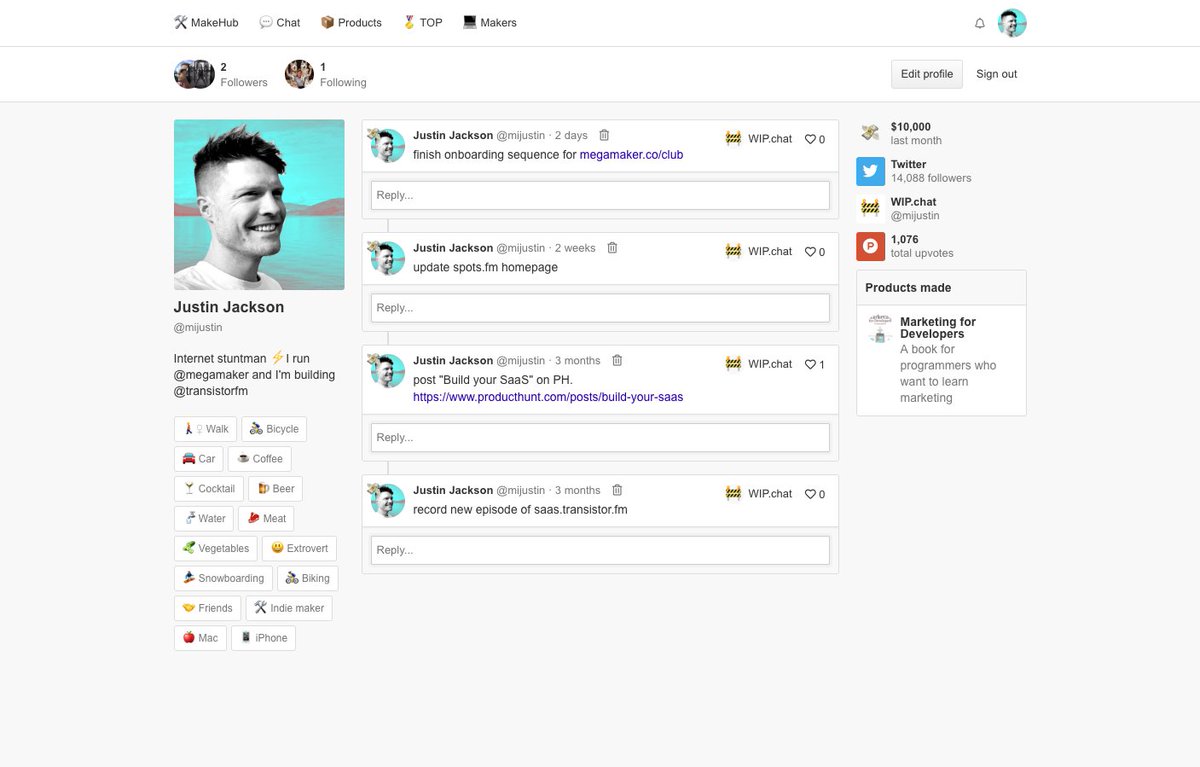
Task: Open Marketing for Developers product thumbnail
Action: (879, 328)
